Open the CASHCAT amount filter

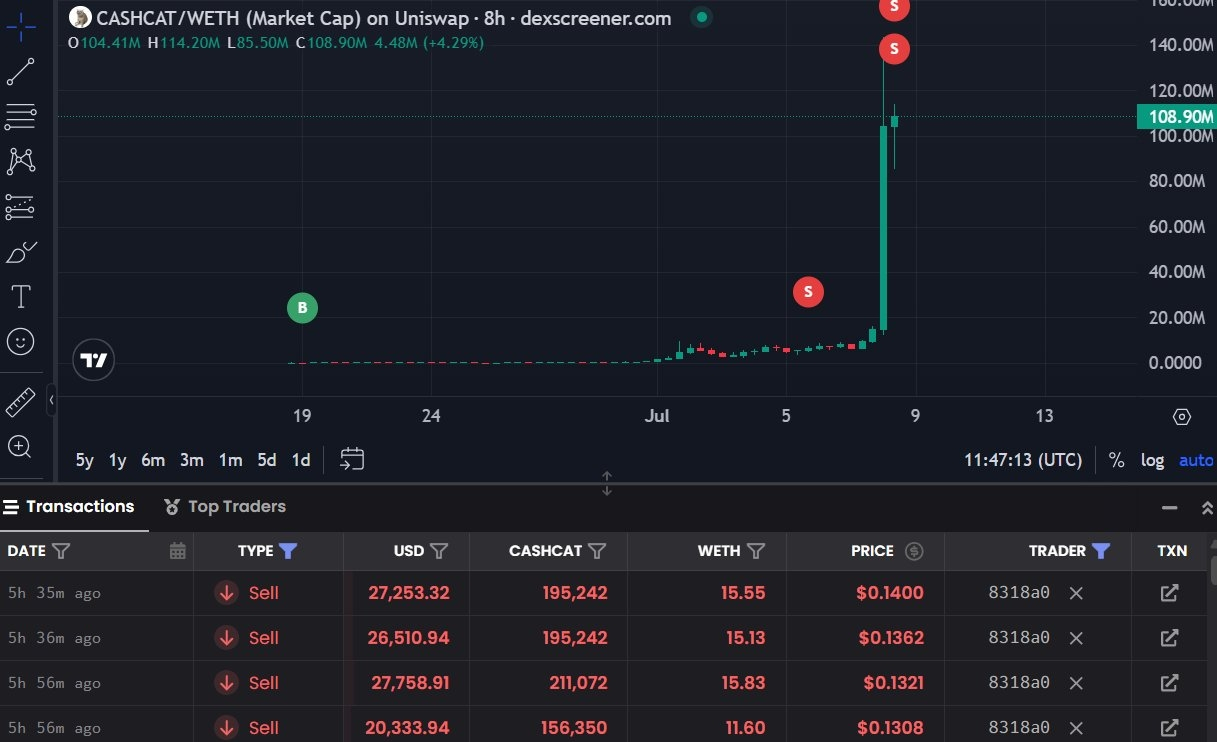coord(597,551)
